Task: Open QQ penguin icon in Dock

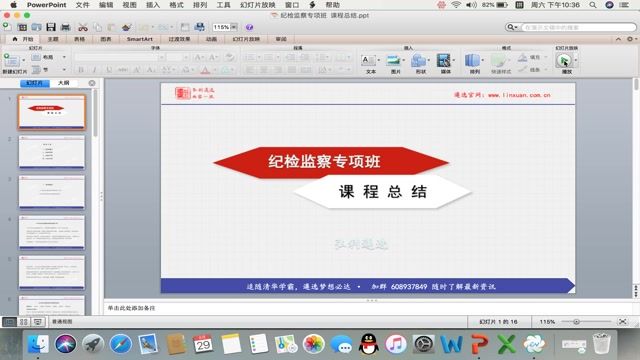Action: tap(369, 344)
